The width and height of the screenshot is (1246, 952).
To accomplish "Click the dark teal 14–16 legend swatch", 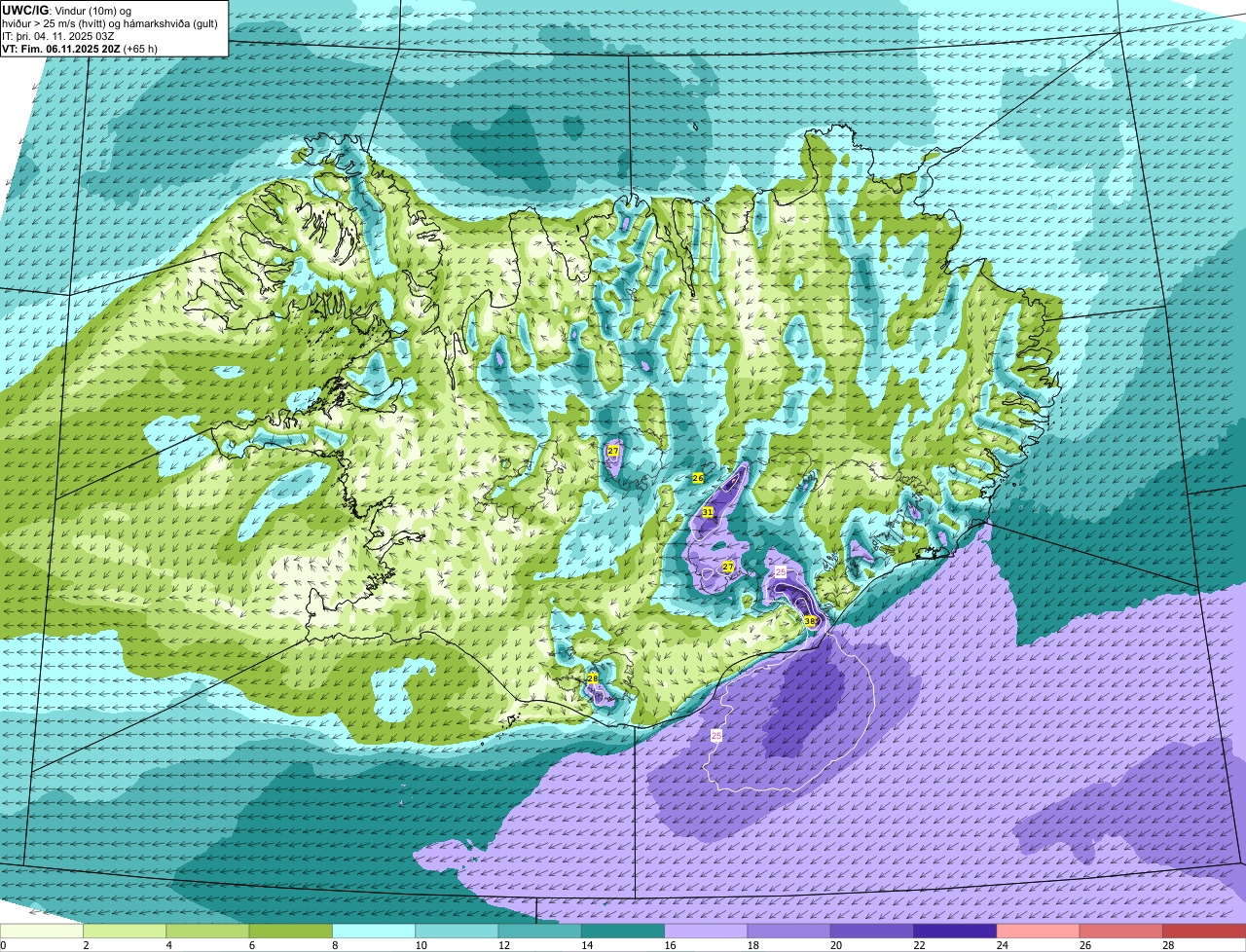I will coord(623,932).
